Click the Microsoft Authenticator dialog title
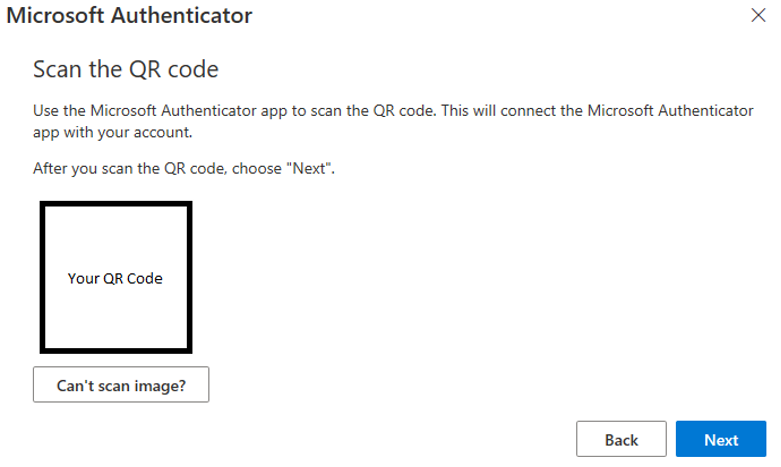Screen dimensions: 781x467 click(x=130, y=15)
